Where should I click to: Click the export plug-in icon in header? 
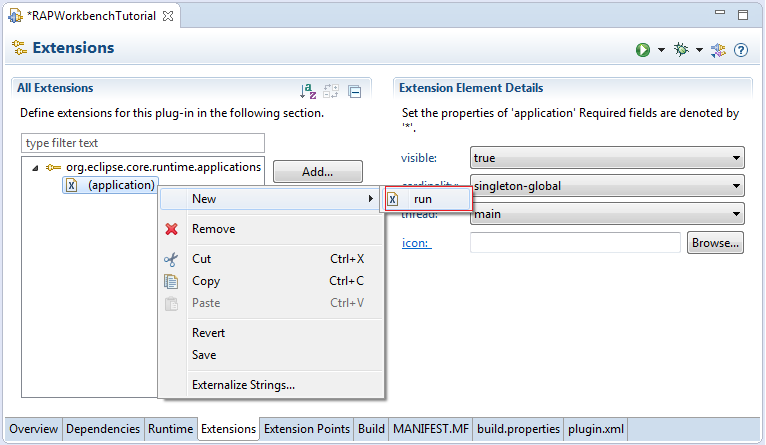click(718, 50)
